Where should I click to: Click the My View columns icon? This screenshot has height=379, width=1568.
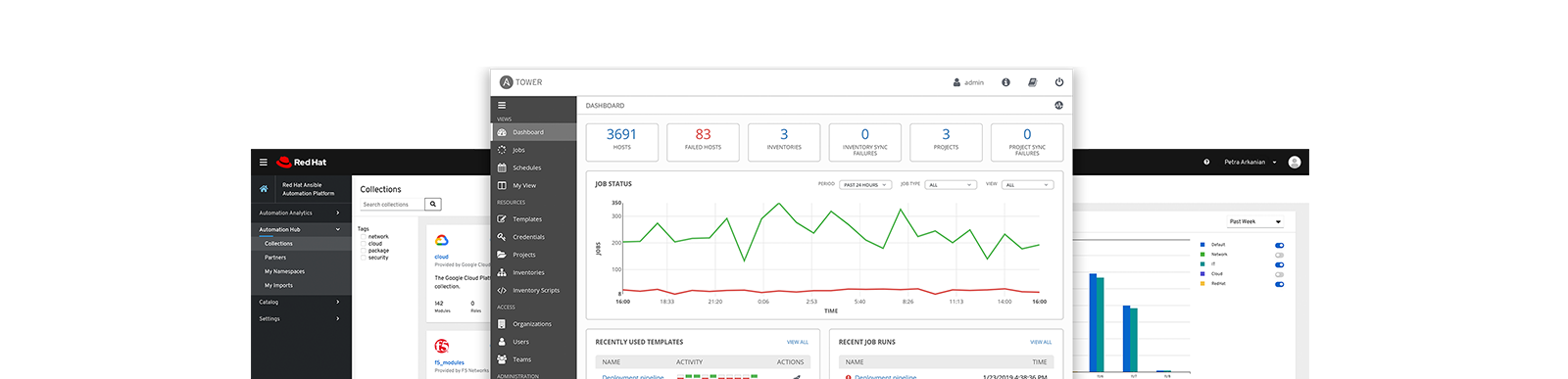[502, 185]
